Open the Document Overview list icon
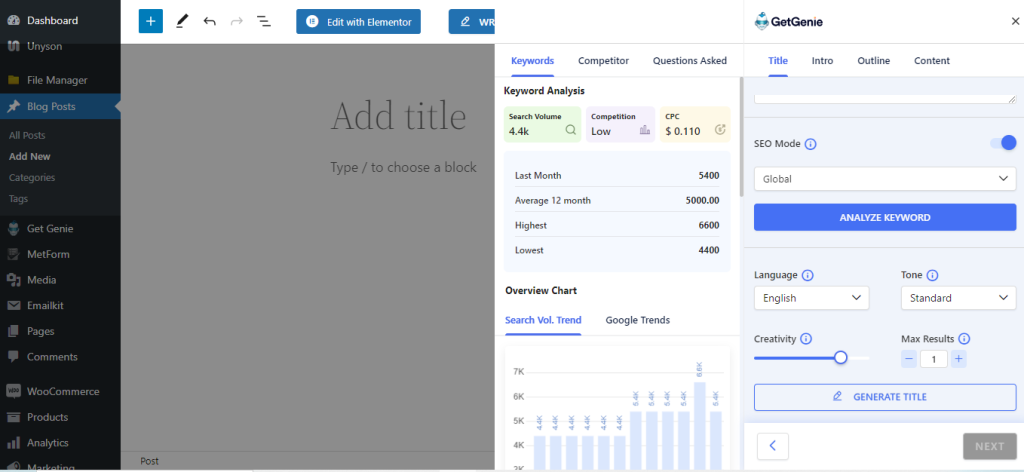The width and height of the screenshot is (1024, 472). [264, 22]
